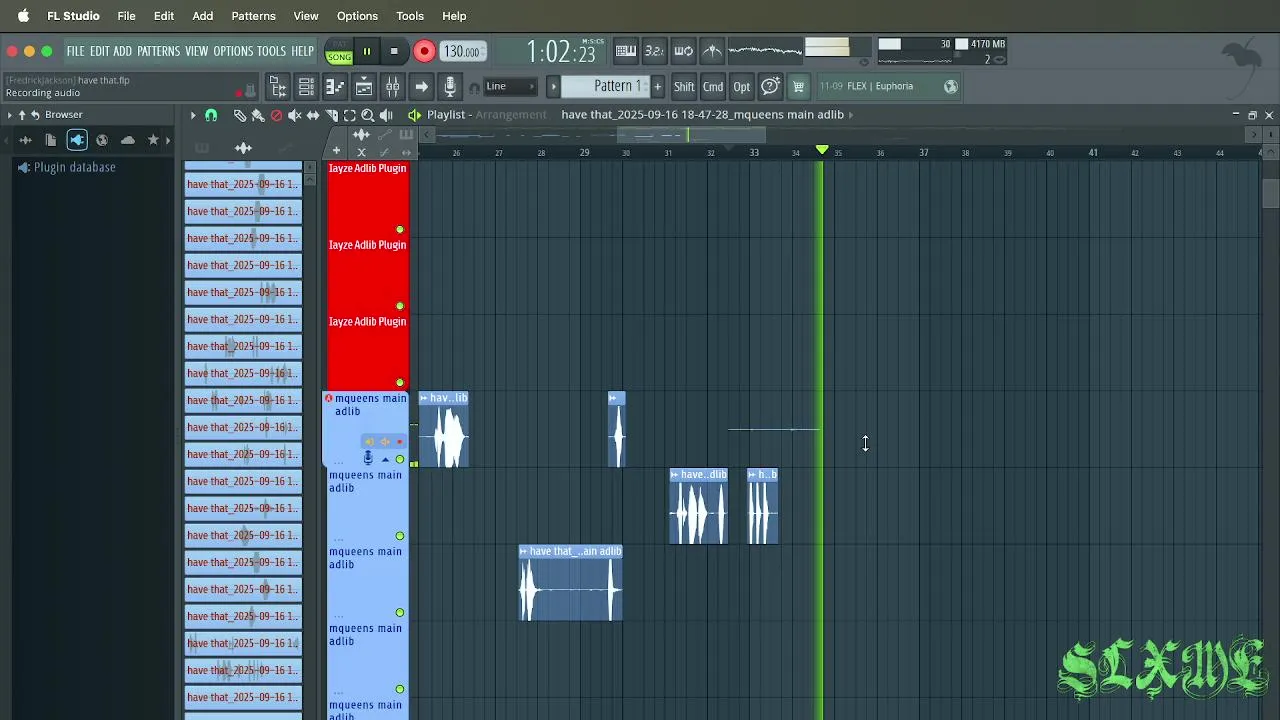Toggle the 3.2 countdown before recording icon
This screenshot has width=1280, height=720.
[x=654, y=51]
